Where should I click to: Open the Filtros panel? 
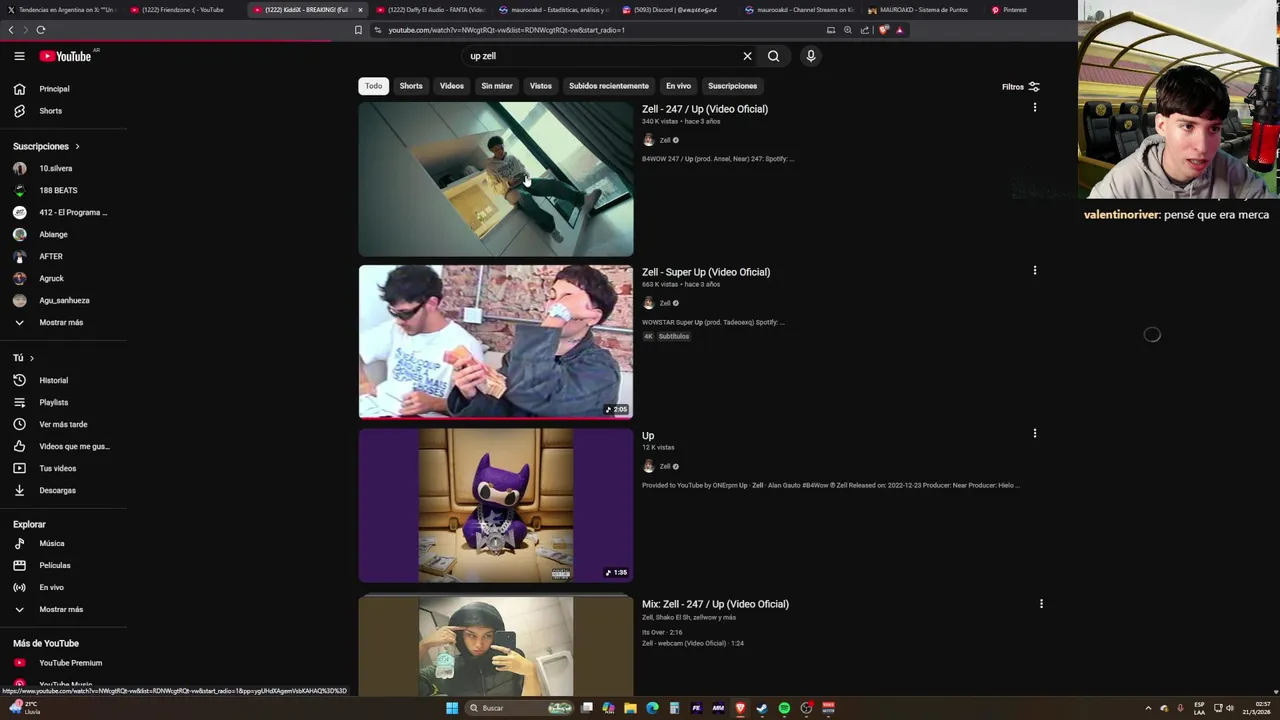[1021, 87]
